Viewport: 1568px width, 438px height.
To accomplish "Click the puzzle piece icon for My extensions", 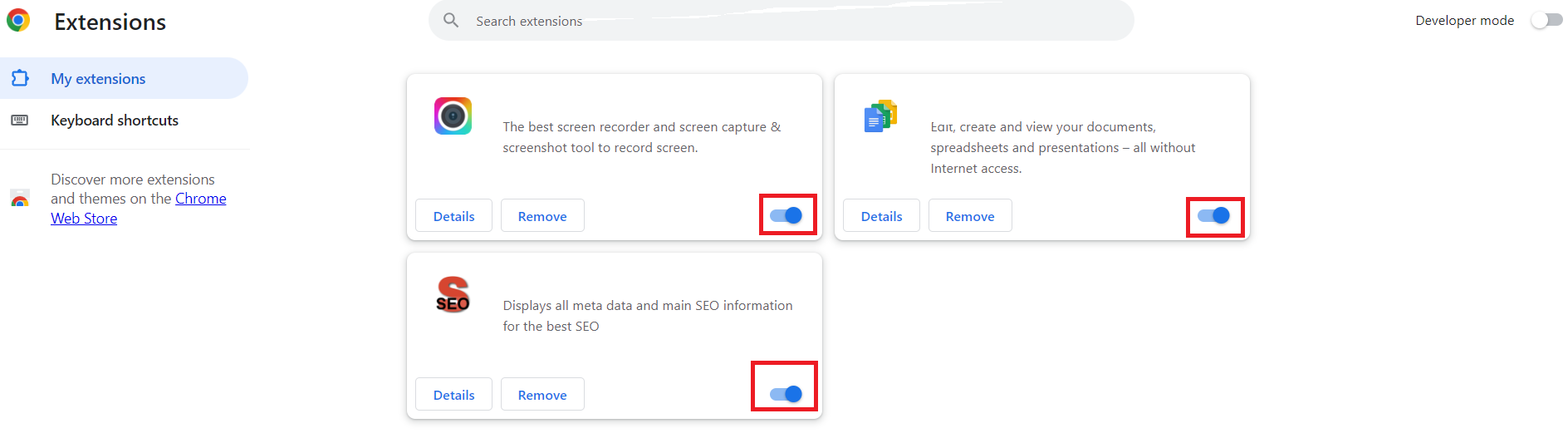I will (20, 78).
